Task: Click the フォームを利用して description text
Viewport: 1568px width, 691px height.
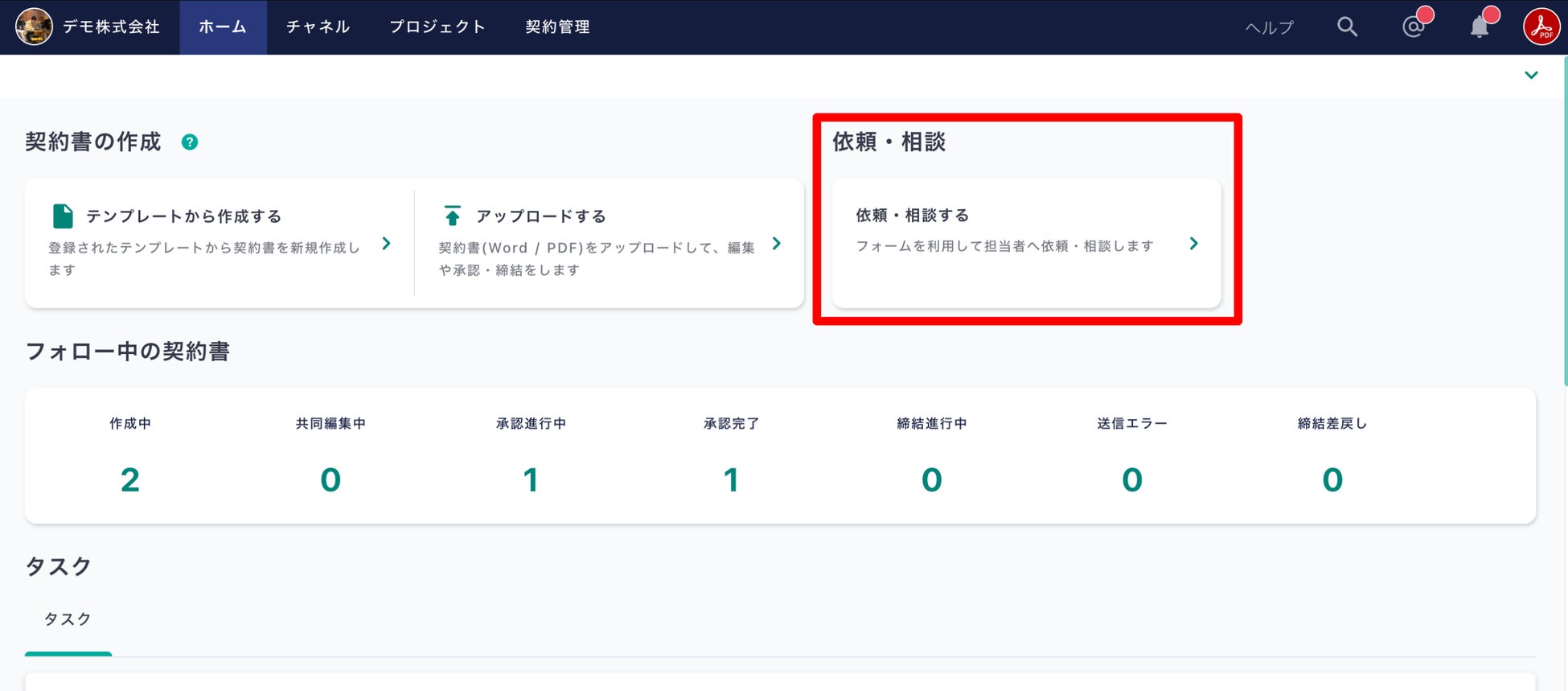Action: pyautogui.click(x=1005, y=246)
